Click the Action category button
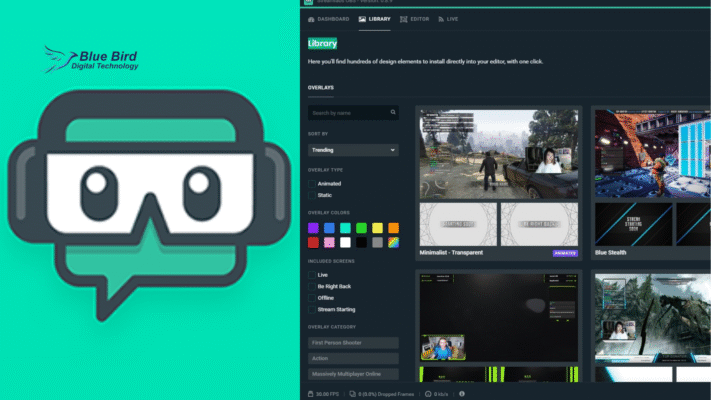The image size is (711, 400). tap(353, 358)
